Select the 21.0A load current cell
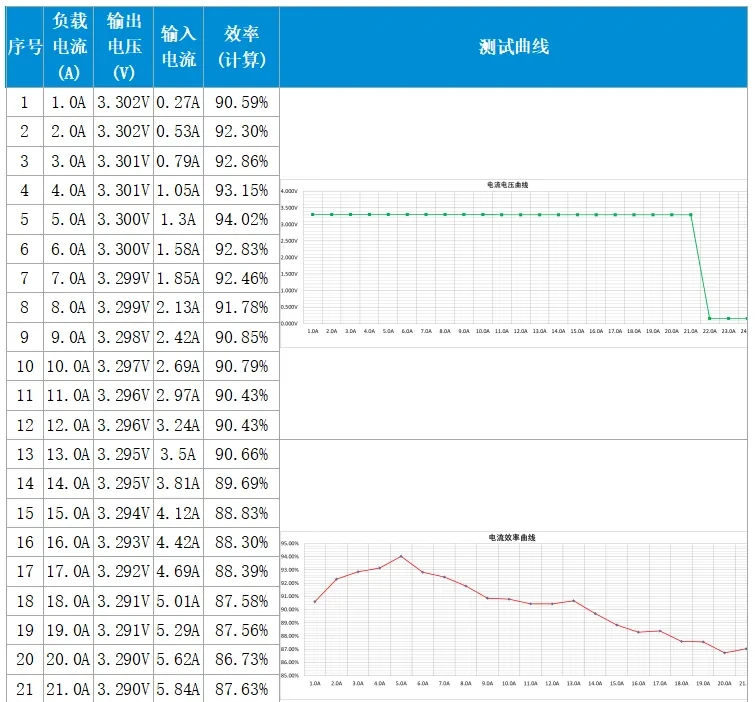Screen dimensions: 755x702 point(69,688)
